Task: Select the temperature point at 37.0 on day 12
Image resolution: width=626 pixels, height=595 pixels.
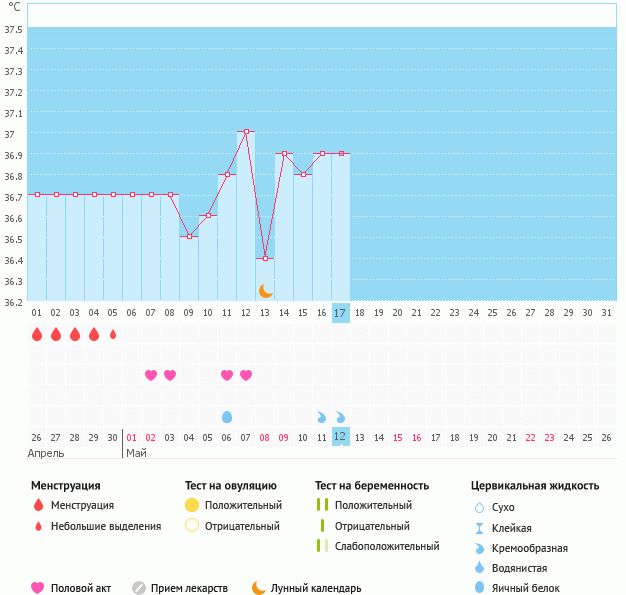Action: click(246, 131)
